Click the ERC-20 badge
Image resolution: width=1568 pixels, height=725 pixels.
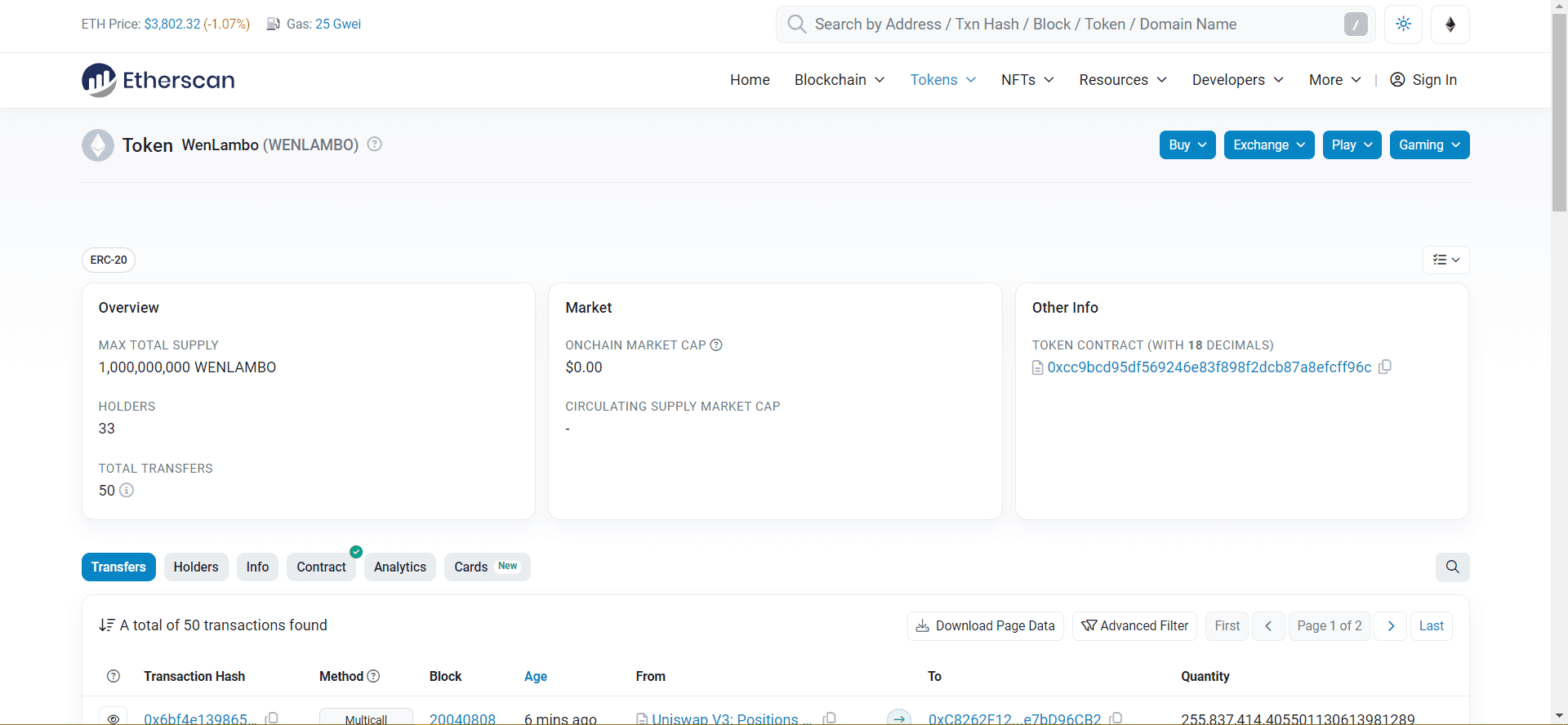point(109,260)
